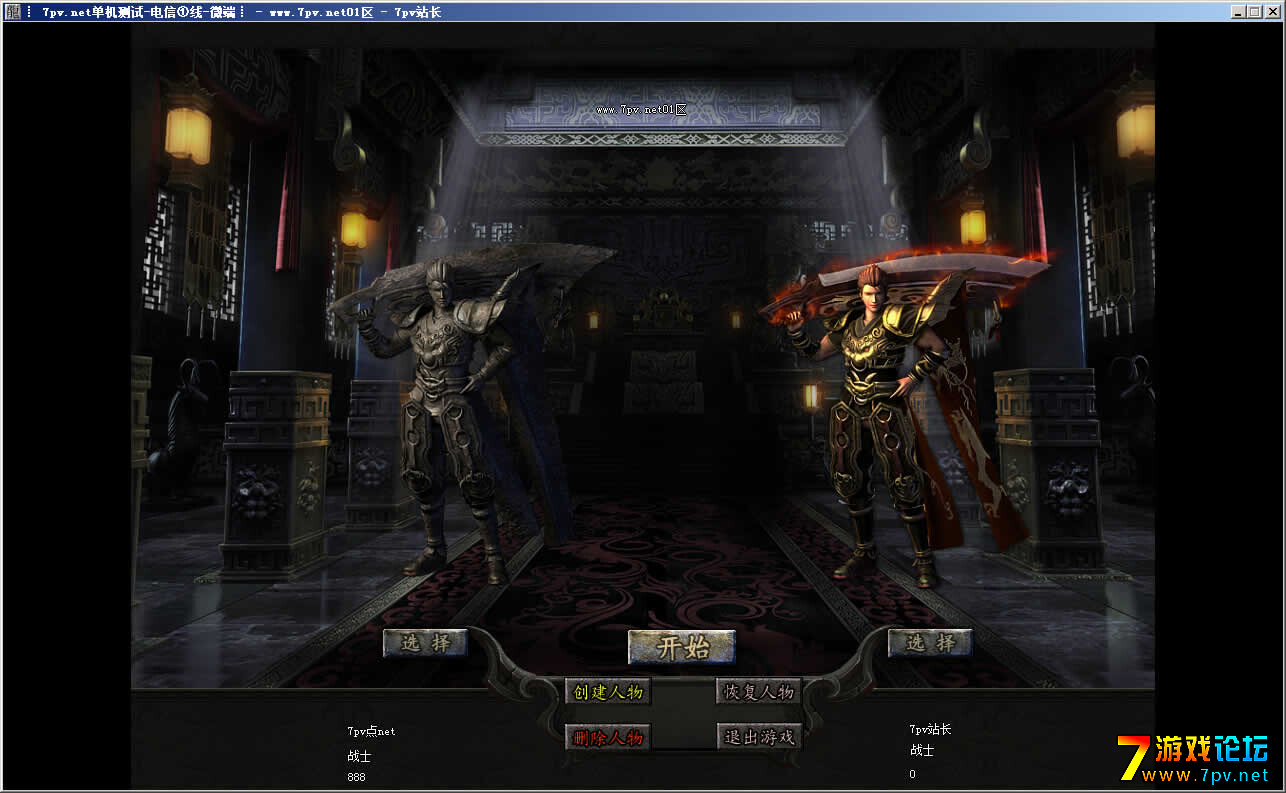This screenshot has width=1286, height=793.
Task: Click 战士 class label under 7pv站长
Action: [921, 750]
